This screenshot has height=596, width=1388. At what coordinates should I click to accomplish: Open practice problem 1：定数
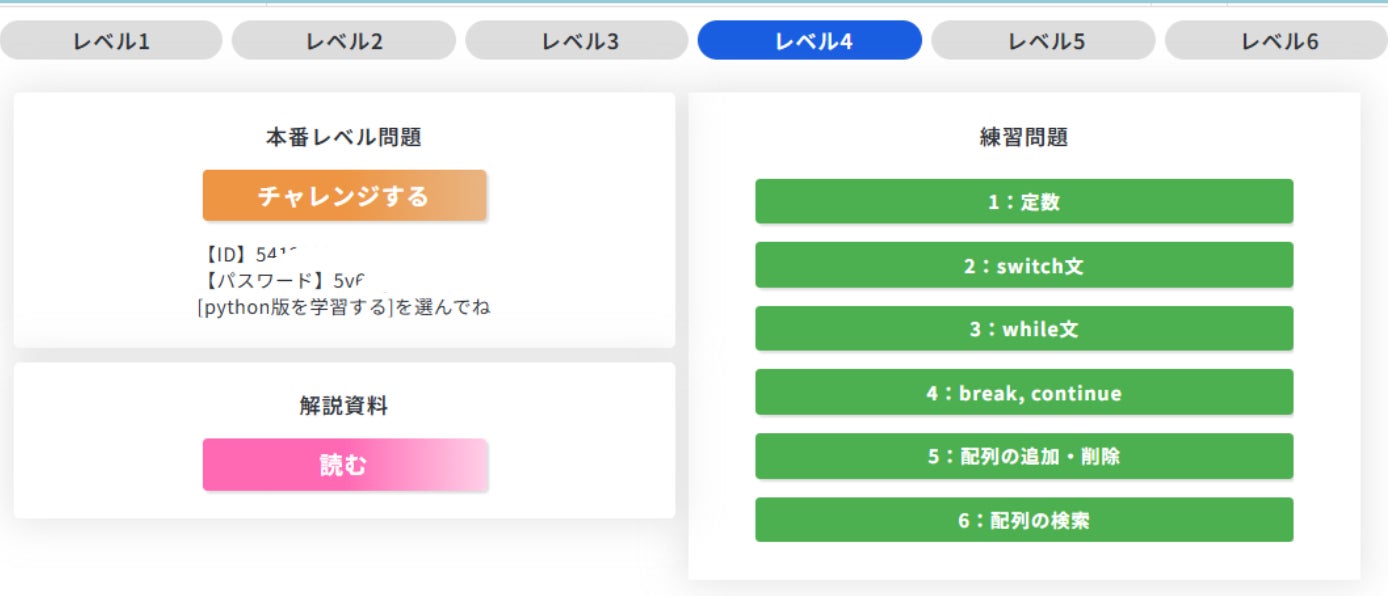pyautogui.click(x=1024, y=202)
